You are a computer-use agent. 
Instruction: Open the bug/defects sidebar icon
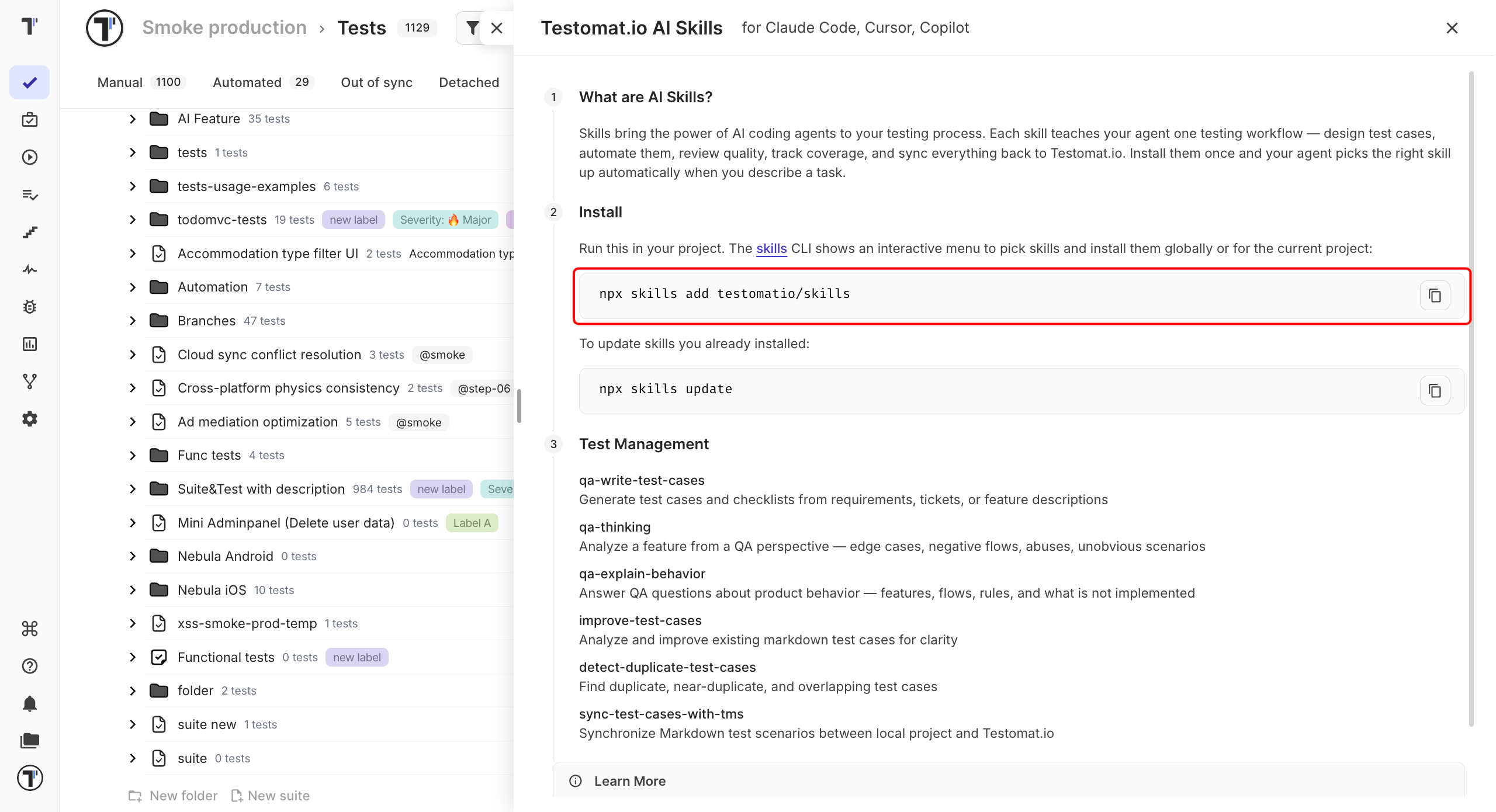tap(29, 307)
